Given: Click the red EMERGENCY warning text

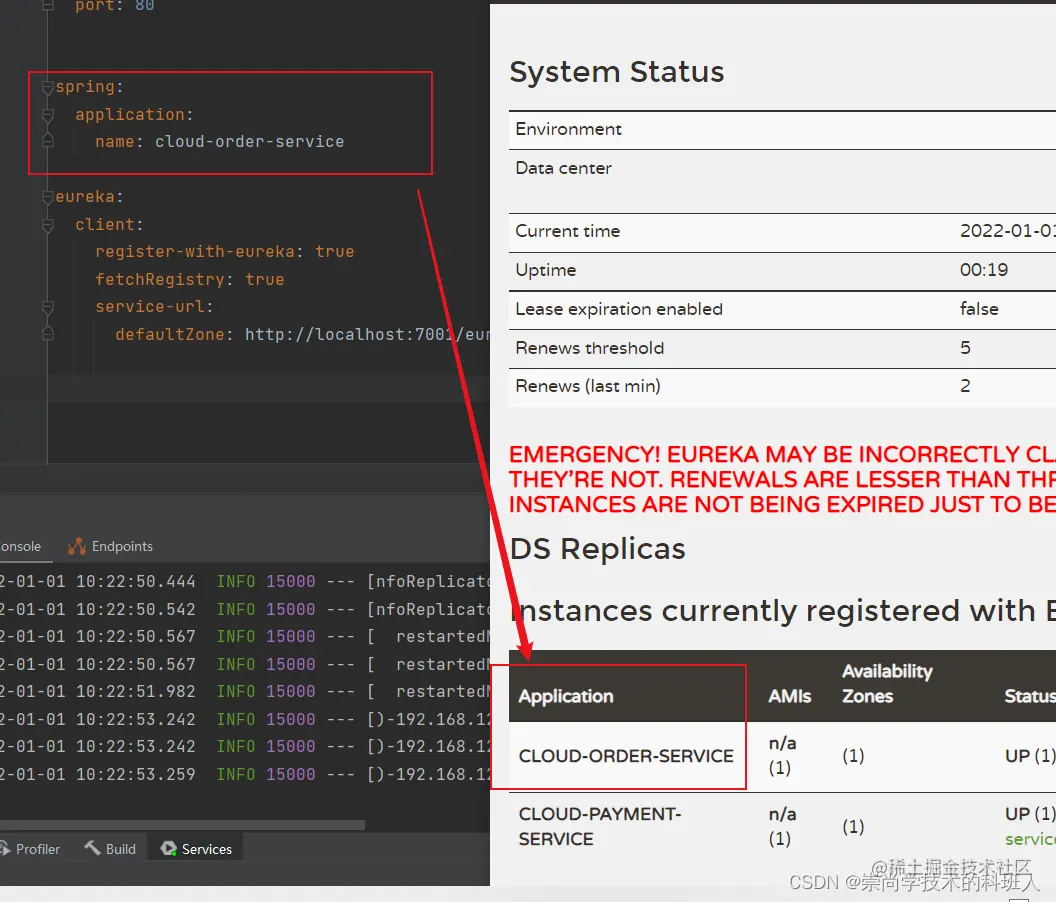Looking at the screenshot, I should 782,479.
